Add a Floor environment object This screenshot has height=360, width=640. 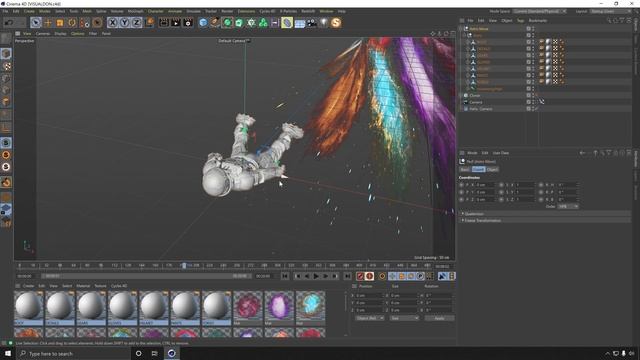pos(300,22)
